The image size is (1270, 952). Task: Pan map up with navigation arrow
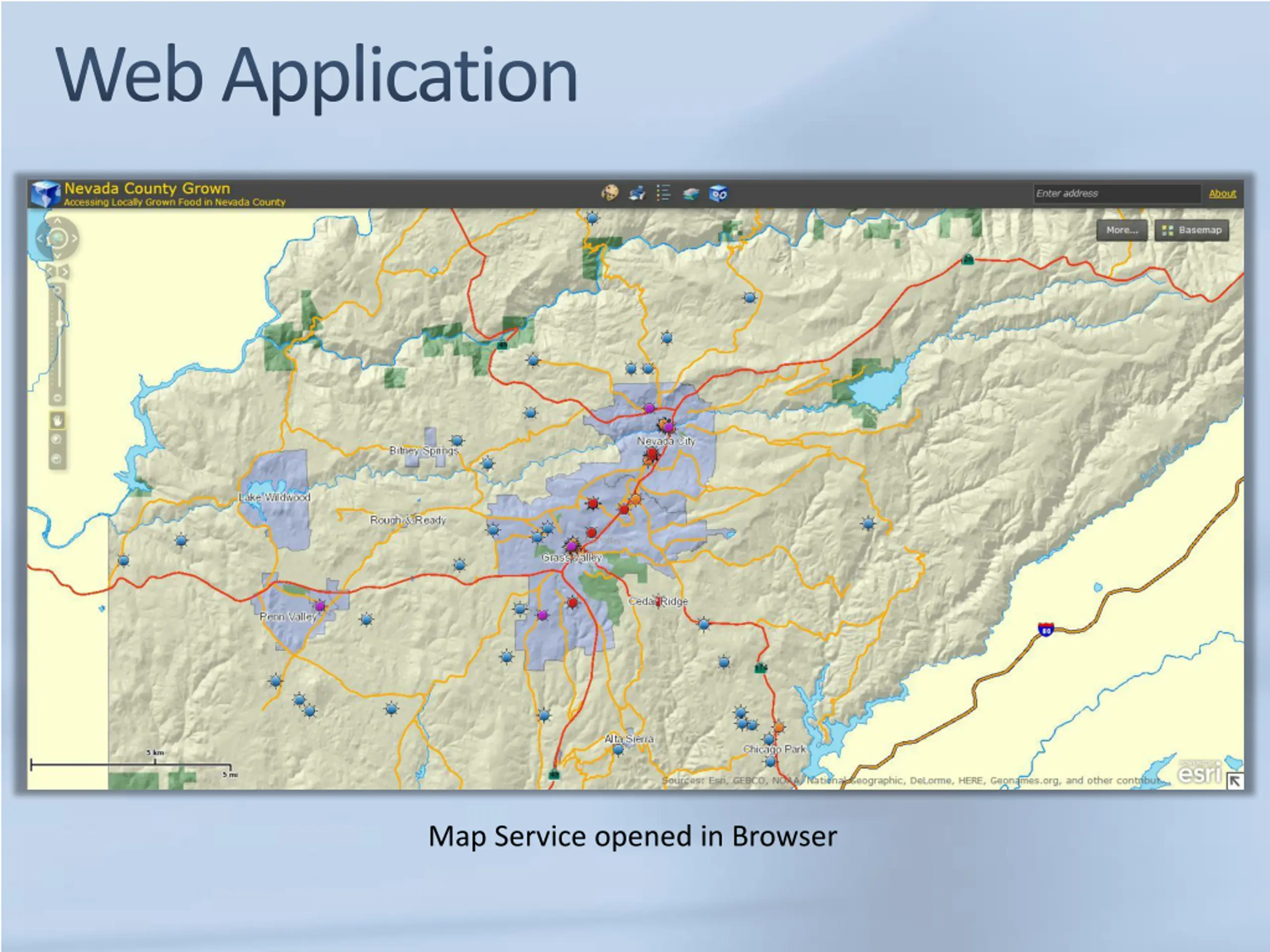(58, 221)
